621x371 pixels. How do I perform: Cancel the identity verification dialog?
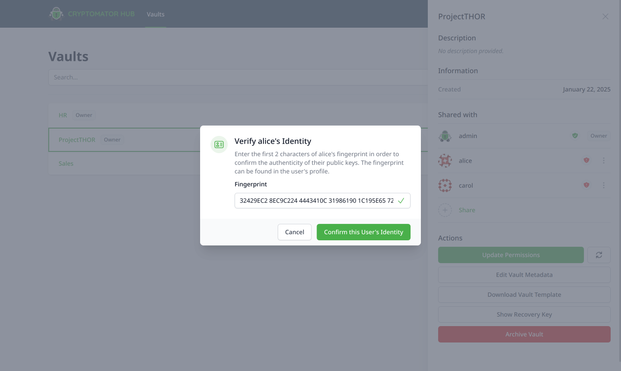tap(294, 232)
